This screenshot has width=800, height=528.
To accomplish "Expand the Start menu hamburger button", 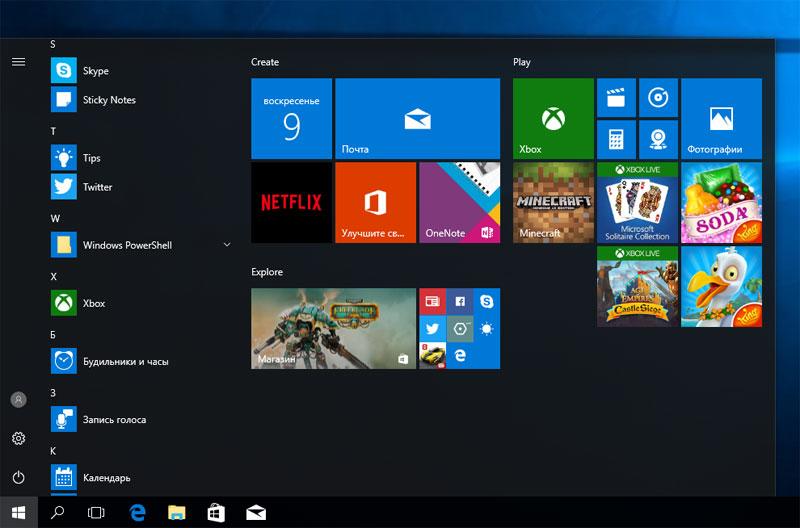I will pos(18,62).
